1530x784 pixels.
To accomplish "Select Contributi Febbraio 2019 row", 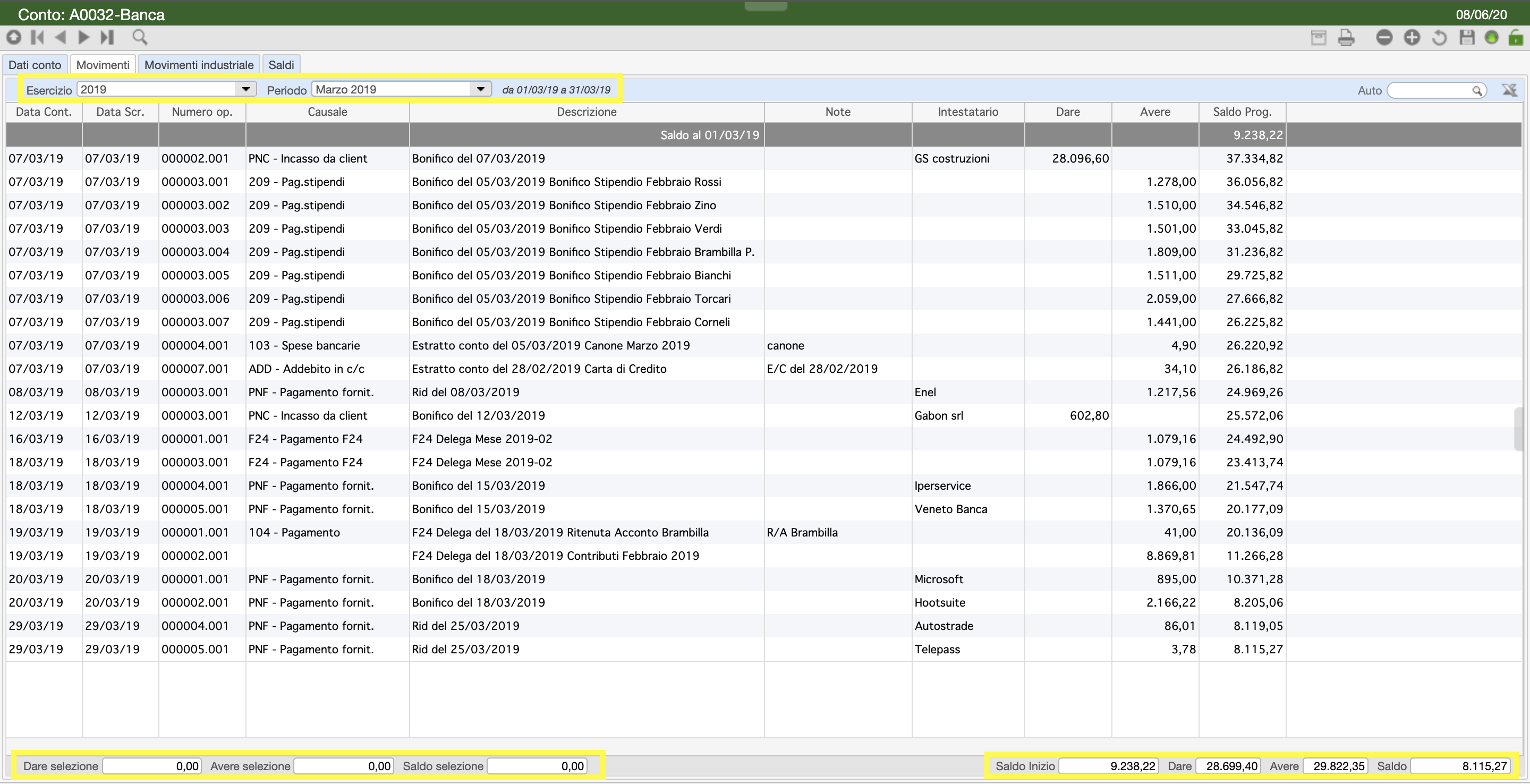I will click(764, 556).
